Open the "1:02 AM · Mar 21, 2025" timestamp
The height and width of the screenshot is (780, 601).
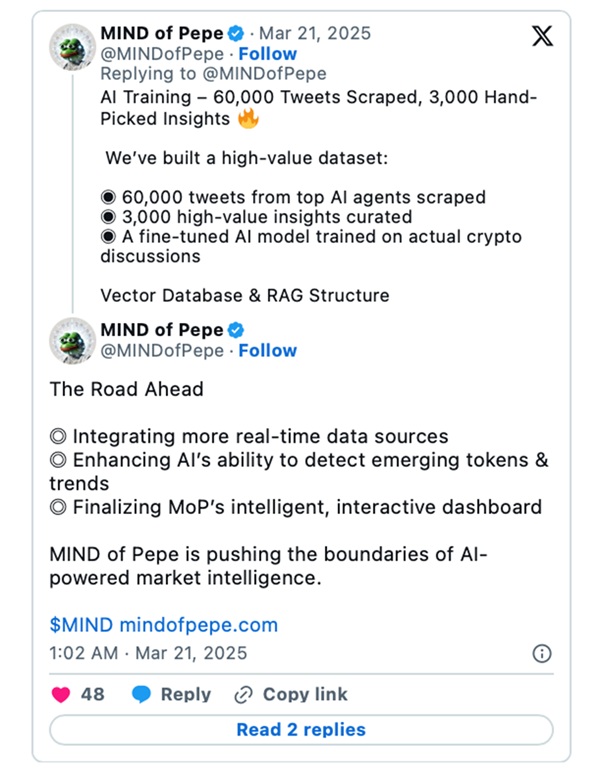point(148,653)
